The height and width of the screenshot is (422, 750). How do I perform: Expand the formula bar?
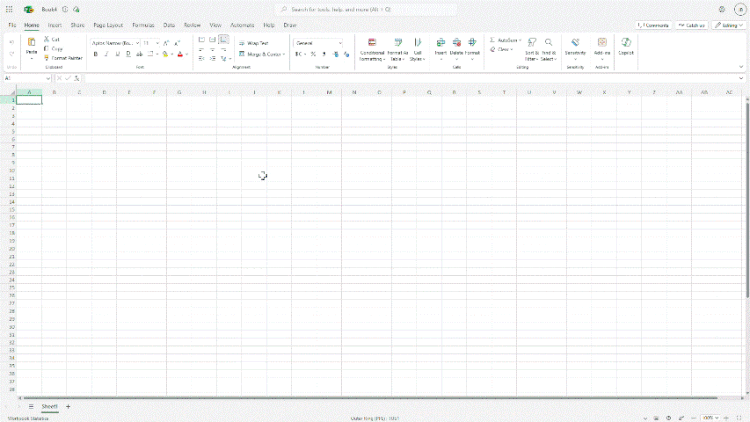tap(741, 78)
